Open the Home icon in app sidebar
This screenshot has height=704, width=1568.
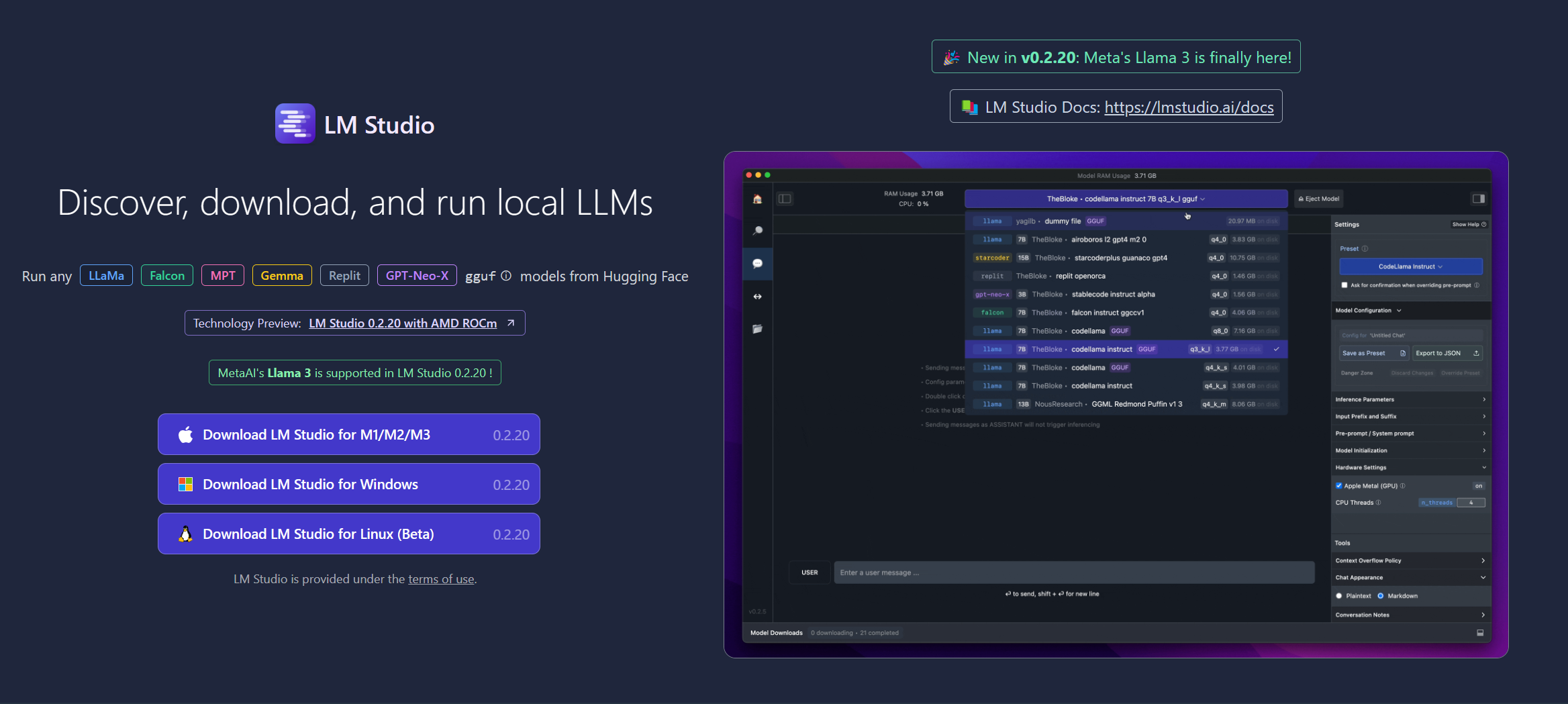point(757,199)
